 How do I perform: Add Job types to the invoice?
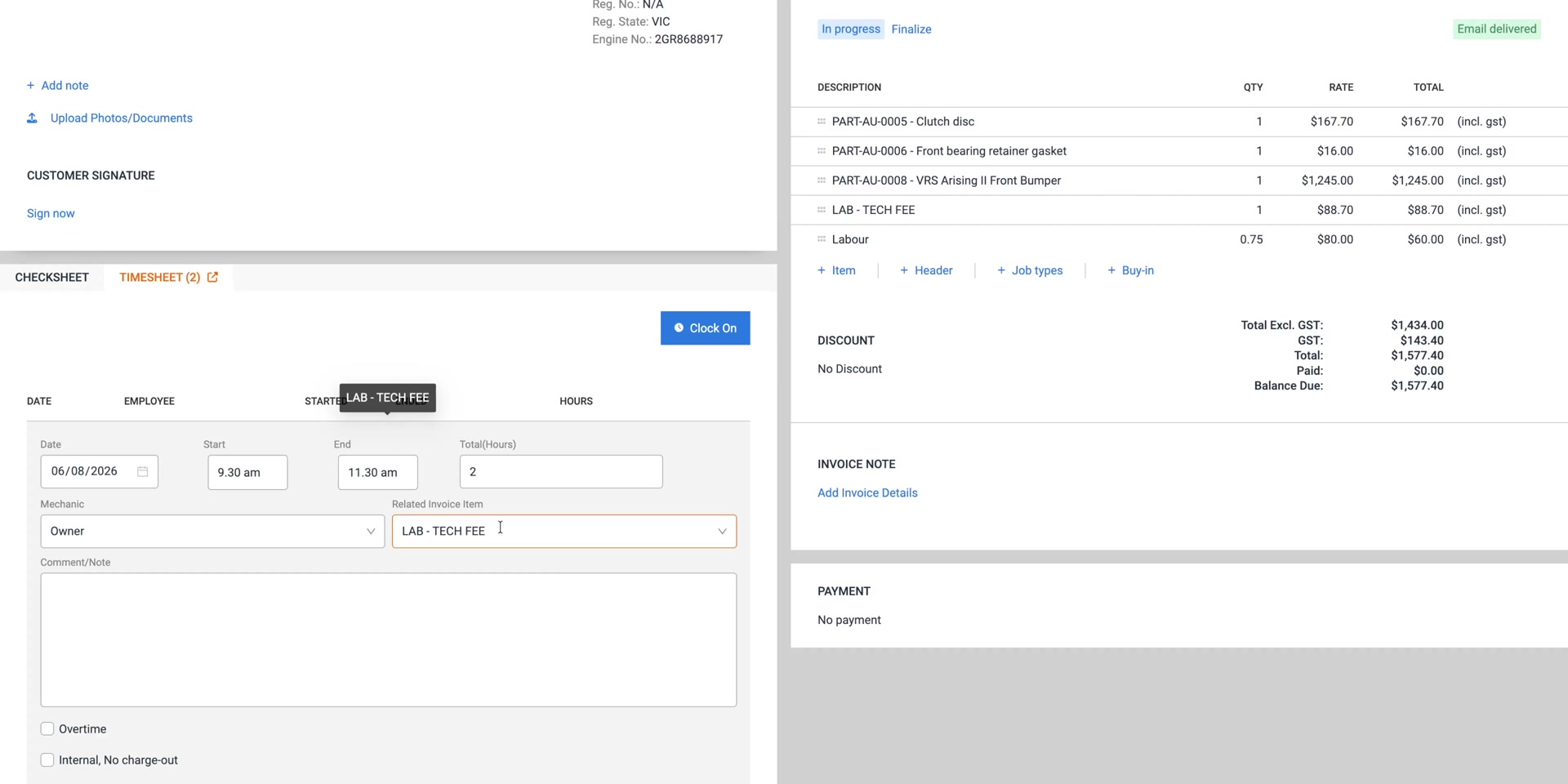coord(1030,271)
